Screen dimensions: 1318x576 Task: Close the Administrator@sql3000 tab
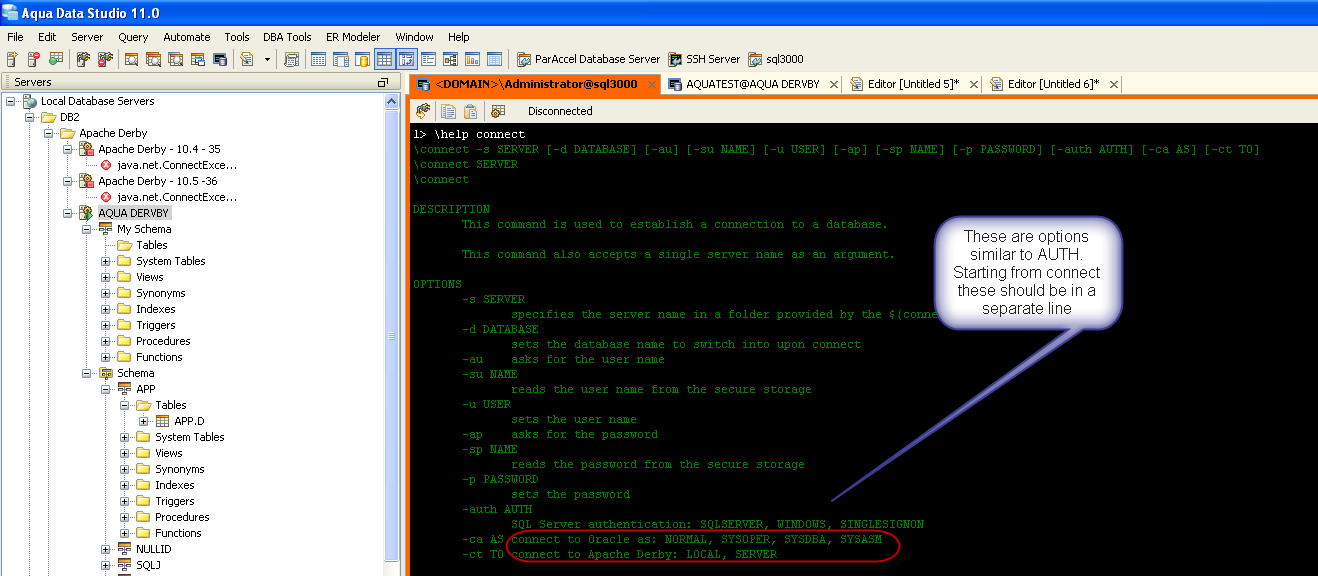point(651,84)
